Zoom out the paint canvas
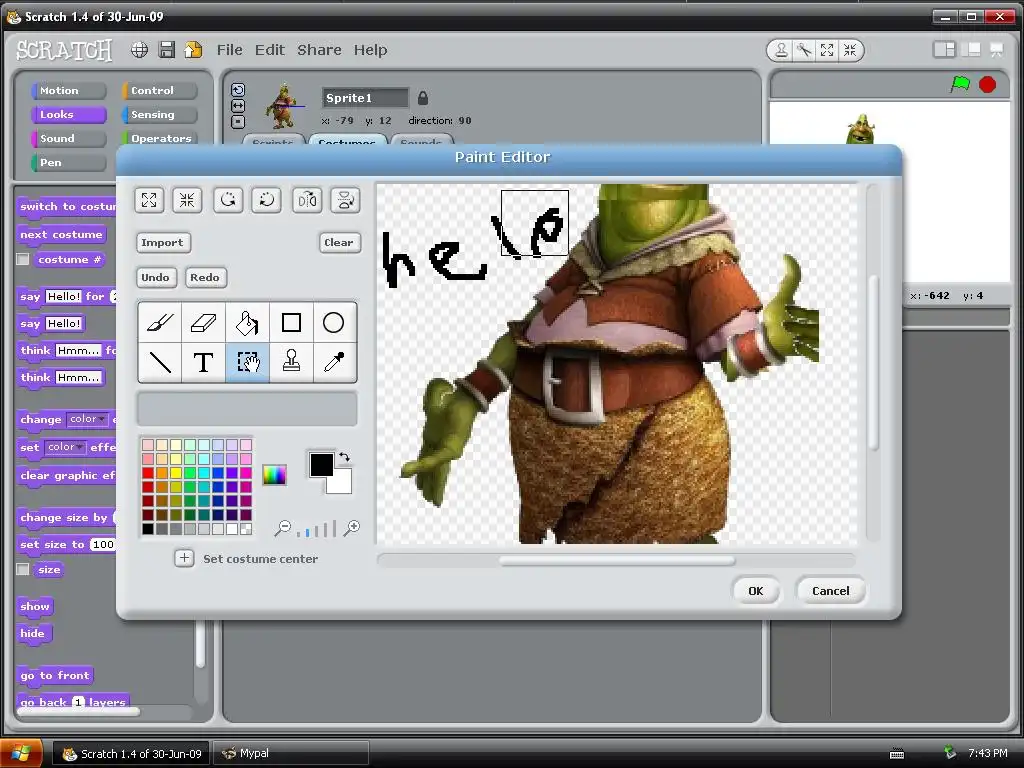 coord(283,528)
